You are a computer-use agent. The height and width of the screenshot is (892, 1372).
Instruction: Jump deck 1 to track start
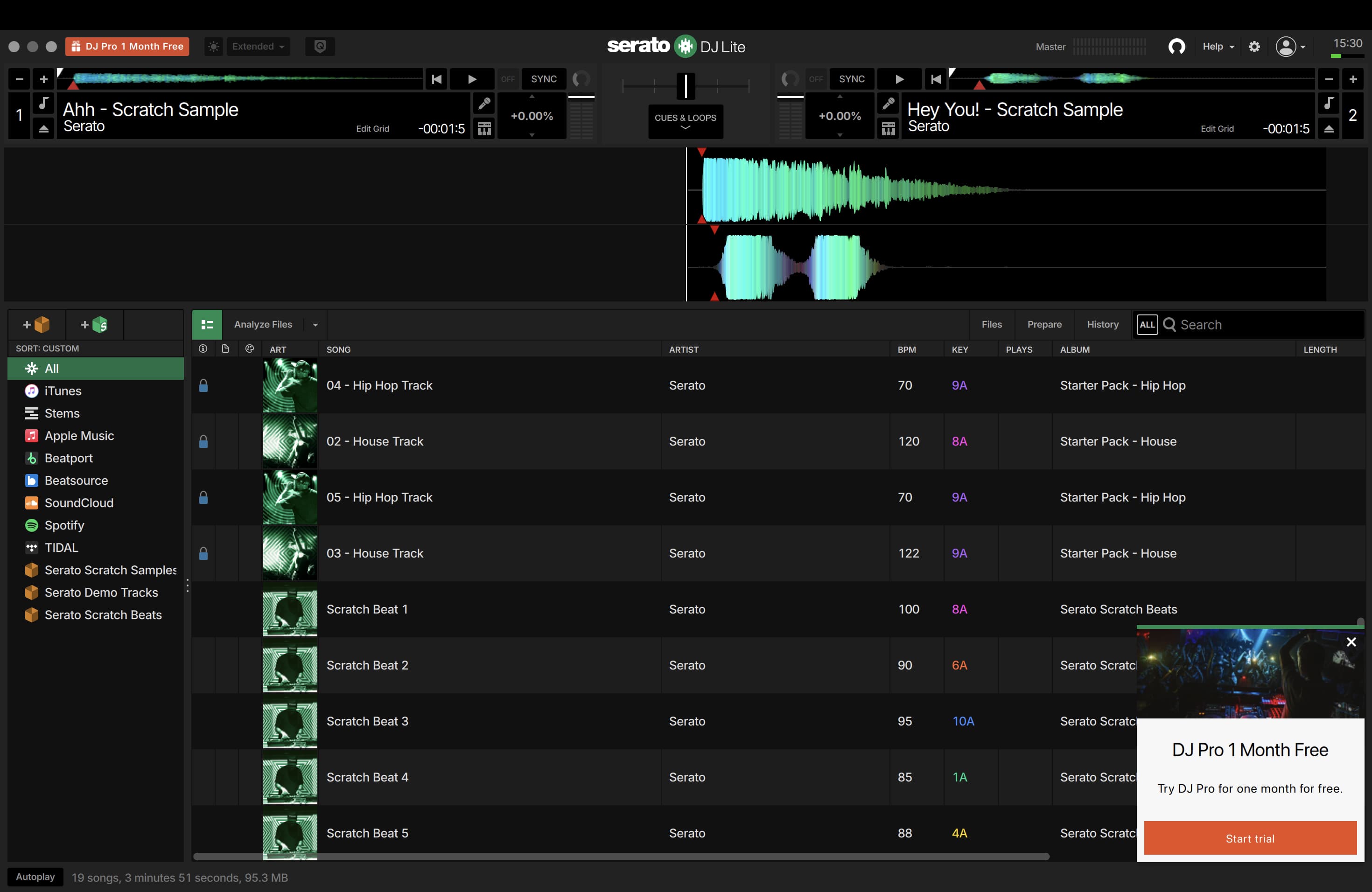pos(436,79)
